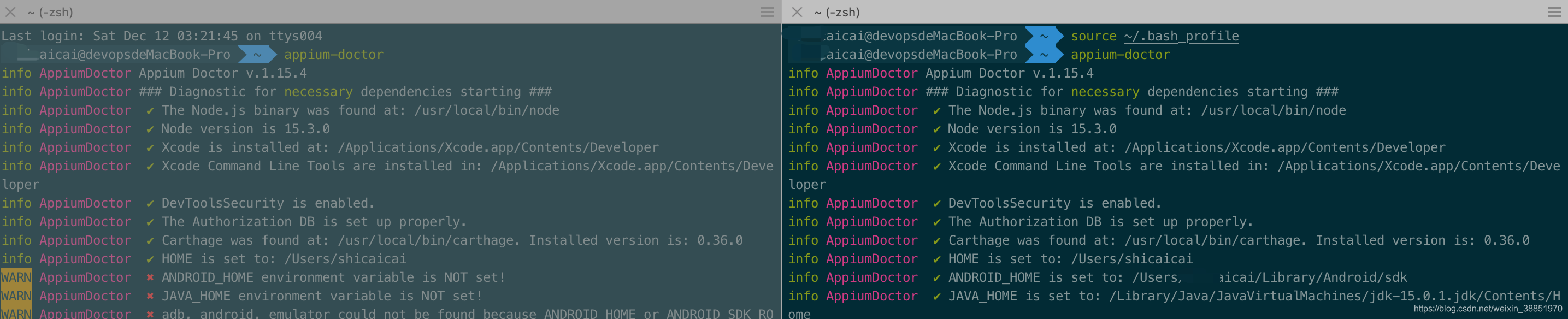
Task: Click "/usr/local/bin/node" path in left pane
Action: pyautogui.click(x=486, y=110)
